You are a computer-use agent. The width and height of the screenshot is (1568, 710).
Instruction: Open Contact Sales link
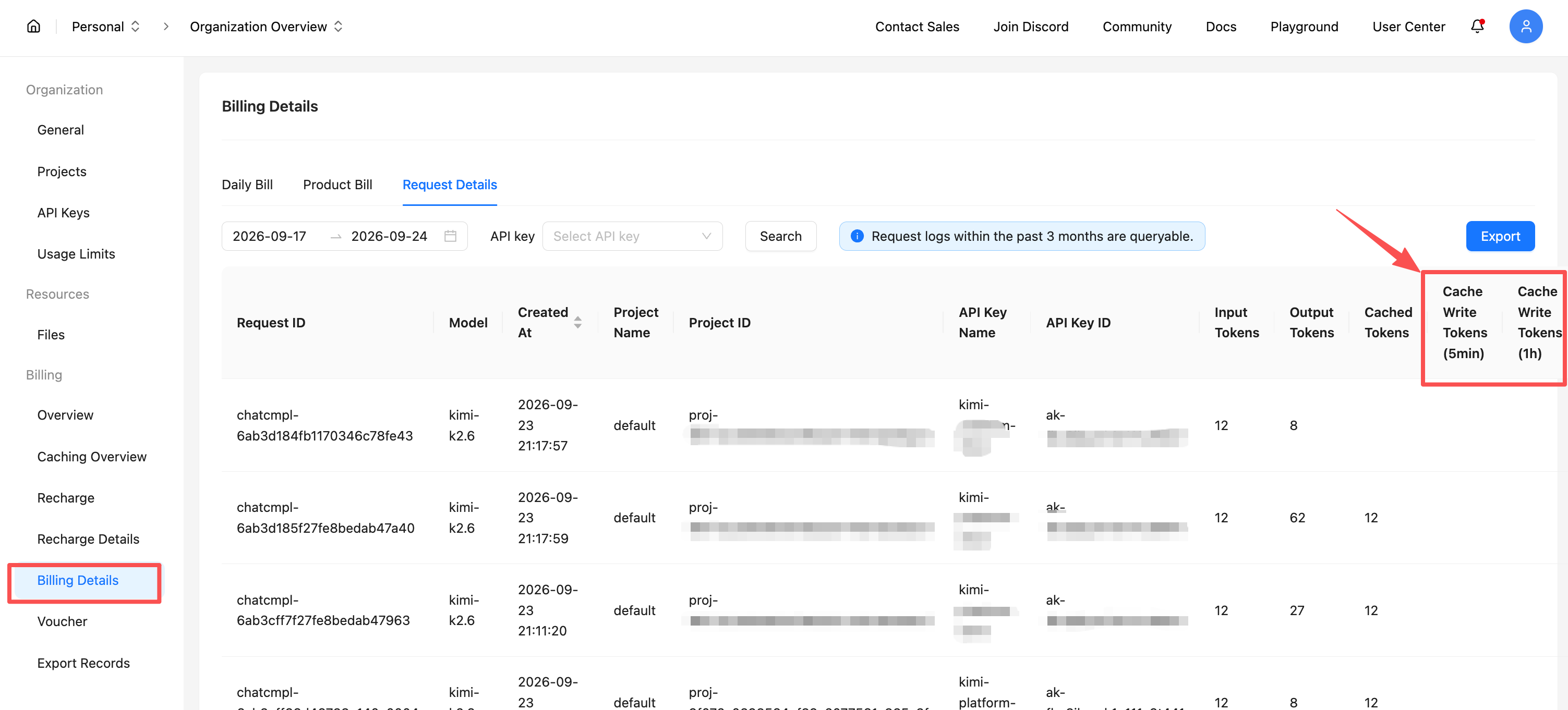pos(916,26)
